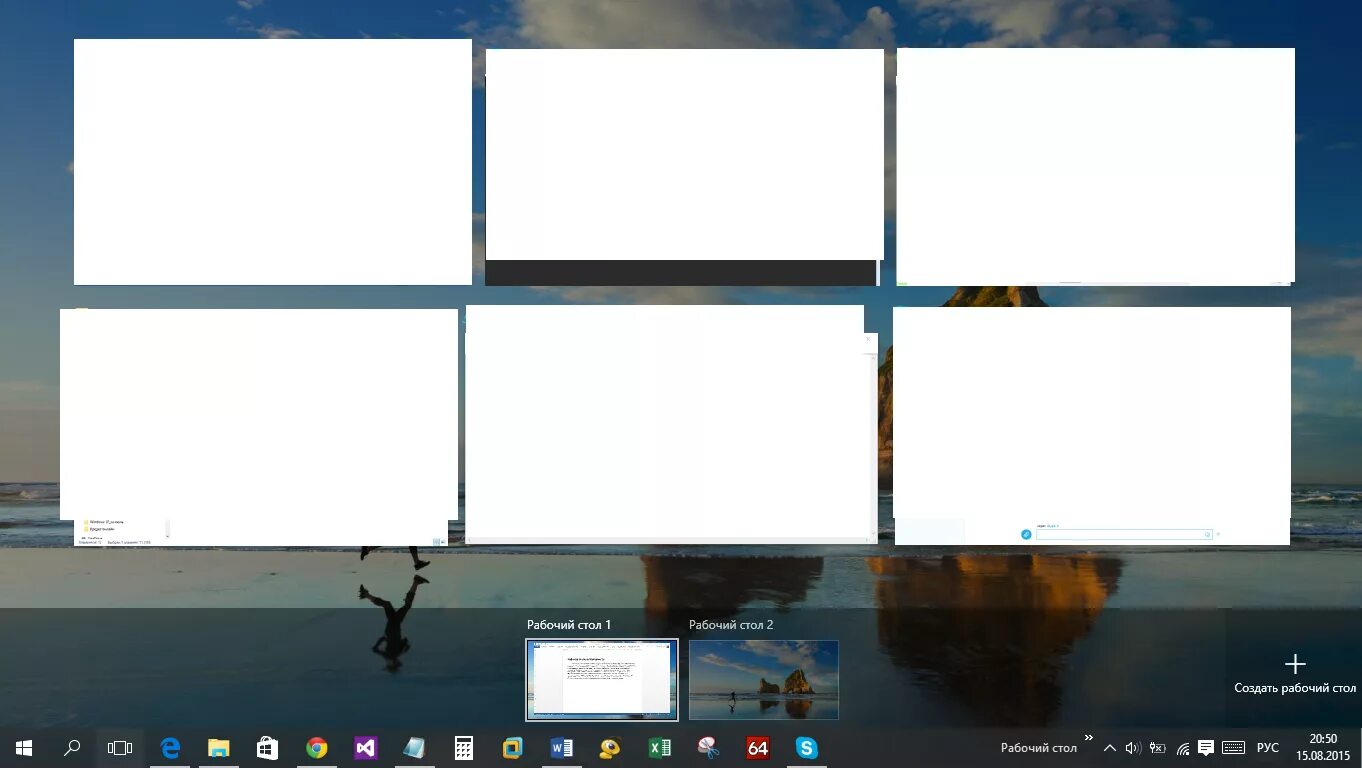The width and height of the screenshot is (1362, 770).
Task: Open the Windows Store icon
Action: point(267,747)
